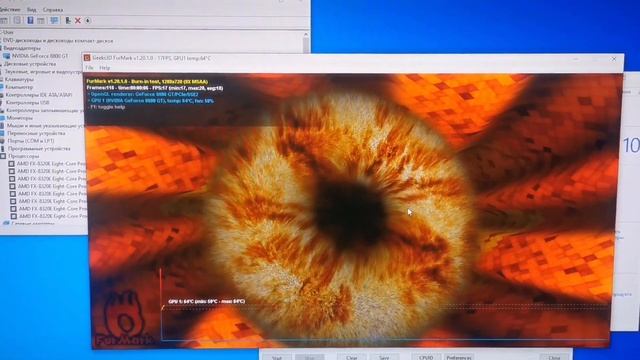Image resolution: width=640 pixels, height=360 pixels.
Task: Click the red X uninstall device icon
Action: pos(78,20)
